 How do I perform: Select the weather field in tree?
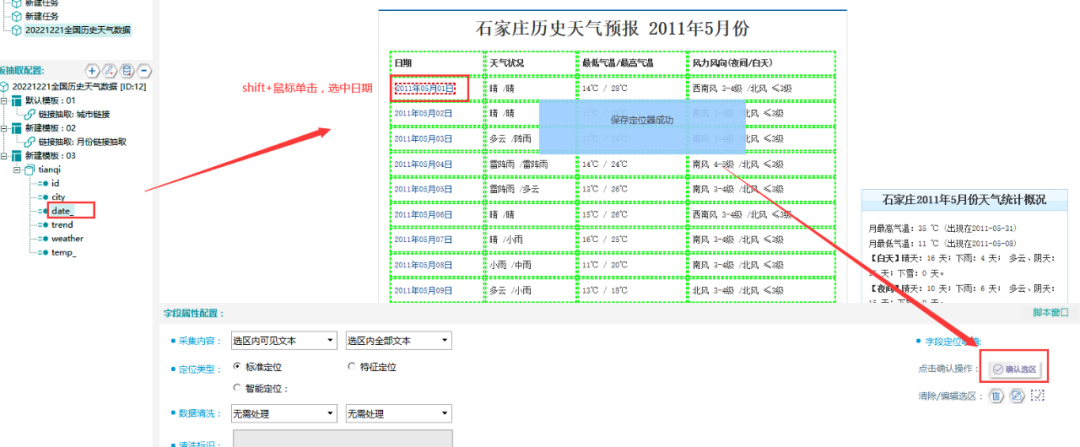(x=67, y=239)
